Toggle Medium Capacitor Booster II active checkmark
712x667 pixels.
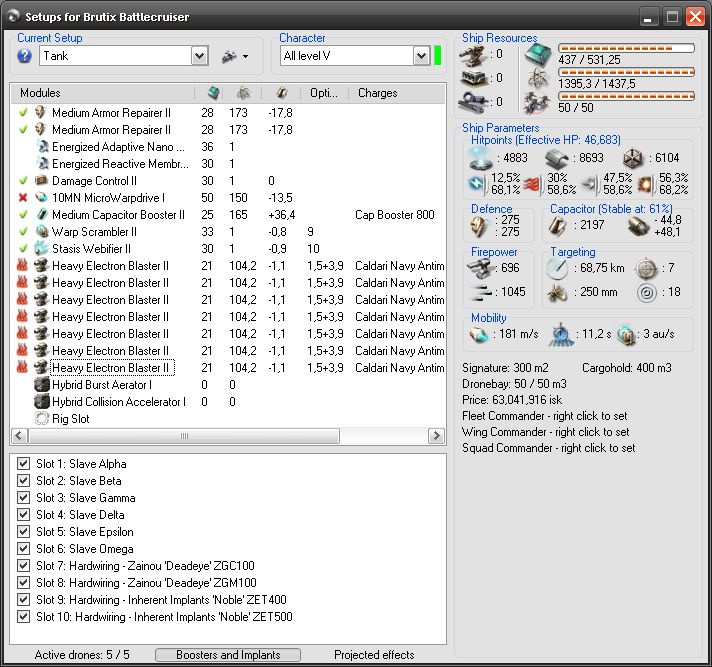23,215
